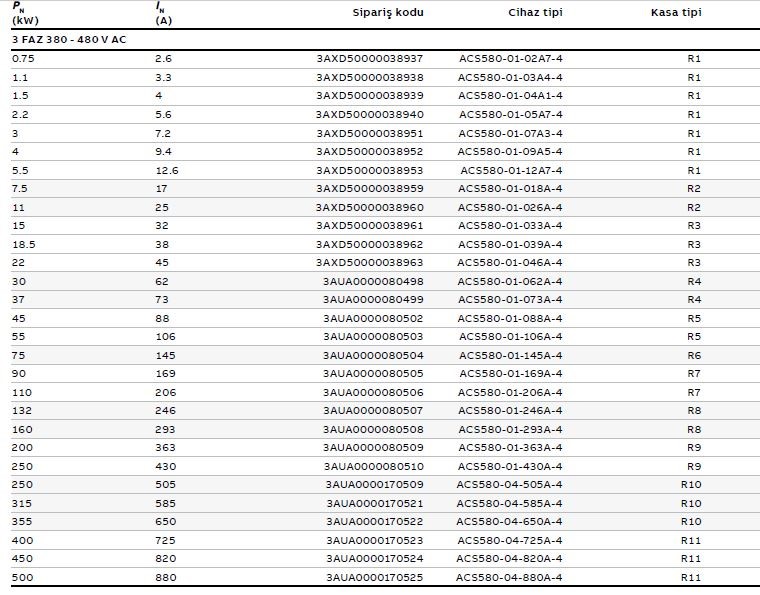This screenshot has width=760, height=595.
Task: Click order code 3AXD50000038963
Action: tap(370, 263)
